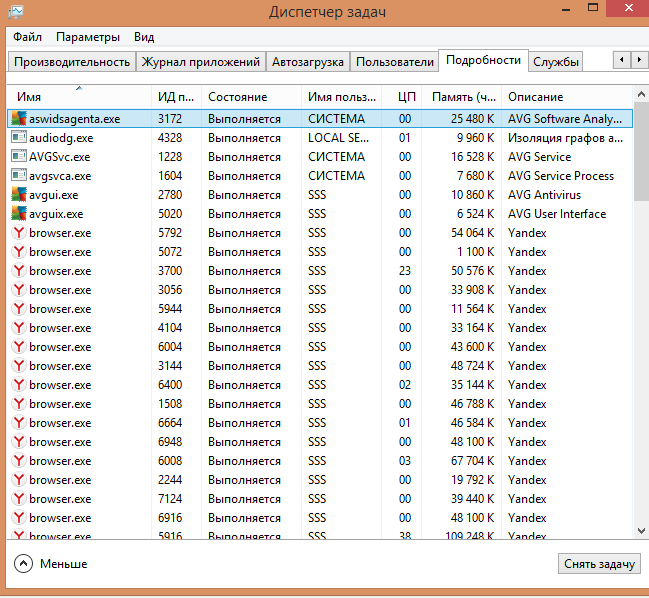The width and height of the screenshot is (649, 598).
Task: Click Yandex icon of browser.exe PID 3700
Action: pyautogui.click(x=19, y=270)
